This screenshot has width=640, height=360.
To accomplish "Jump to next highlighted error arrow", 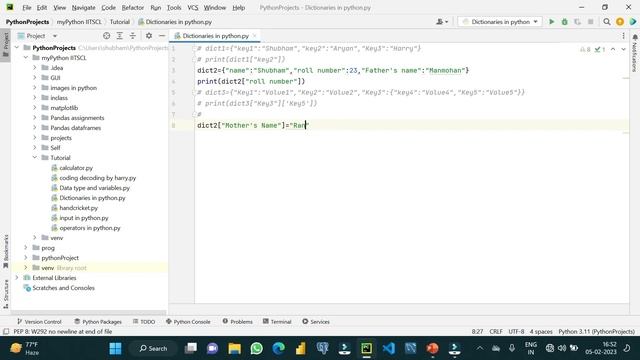I will (623, 49).
